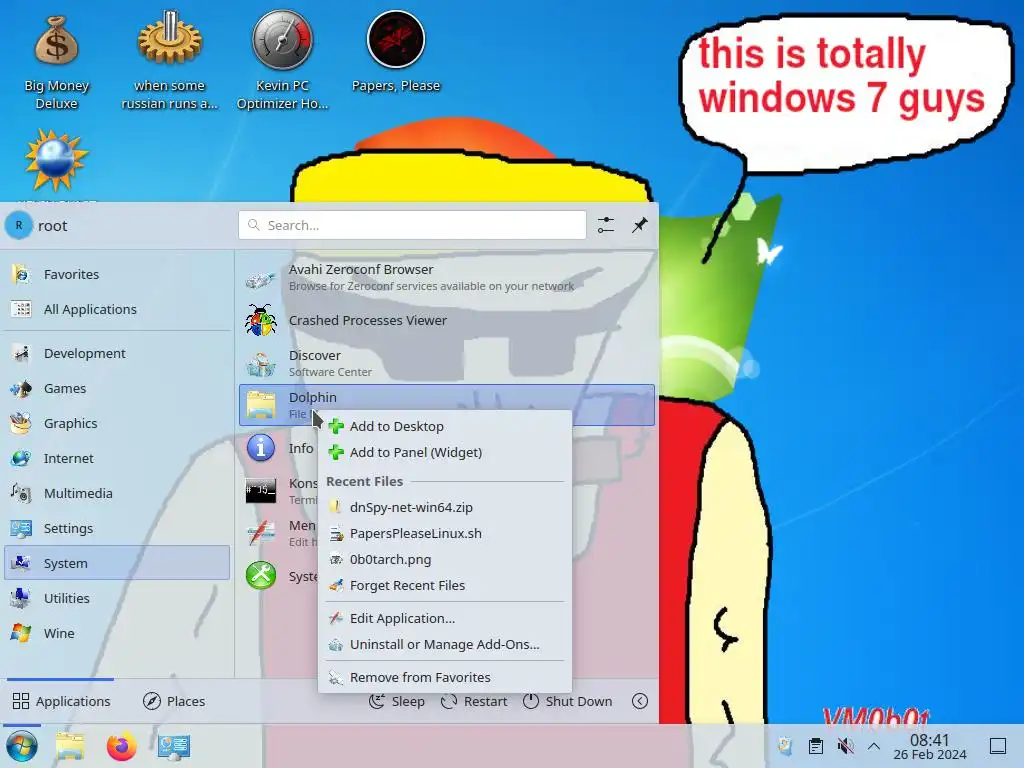This screenshot has width=1024, height=768.
Task: Open Info Center blue icon
Action: click(261, 448)
